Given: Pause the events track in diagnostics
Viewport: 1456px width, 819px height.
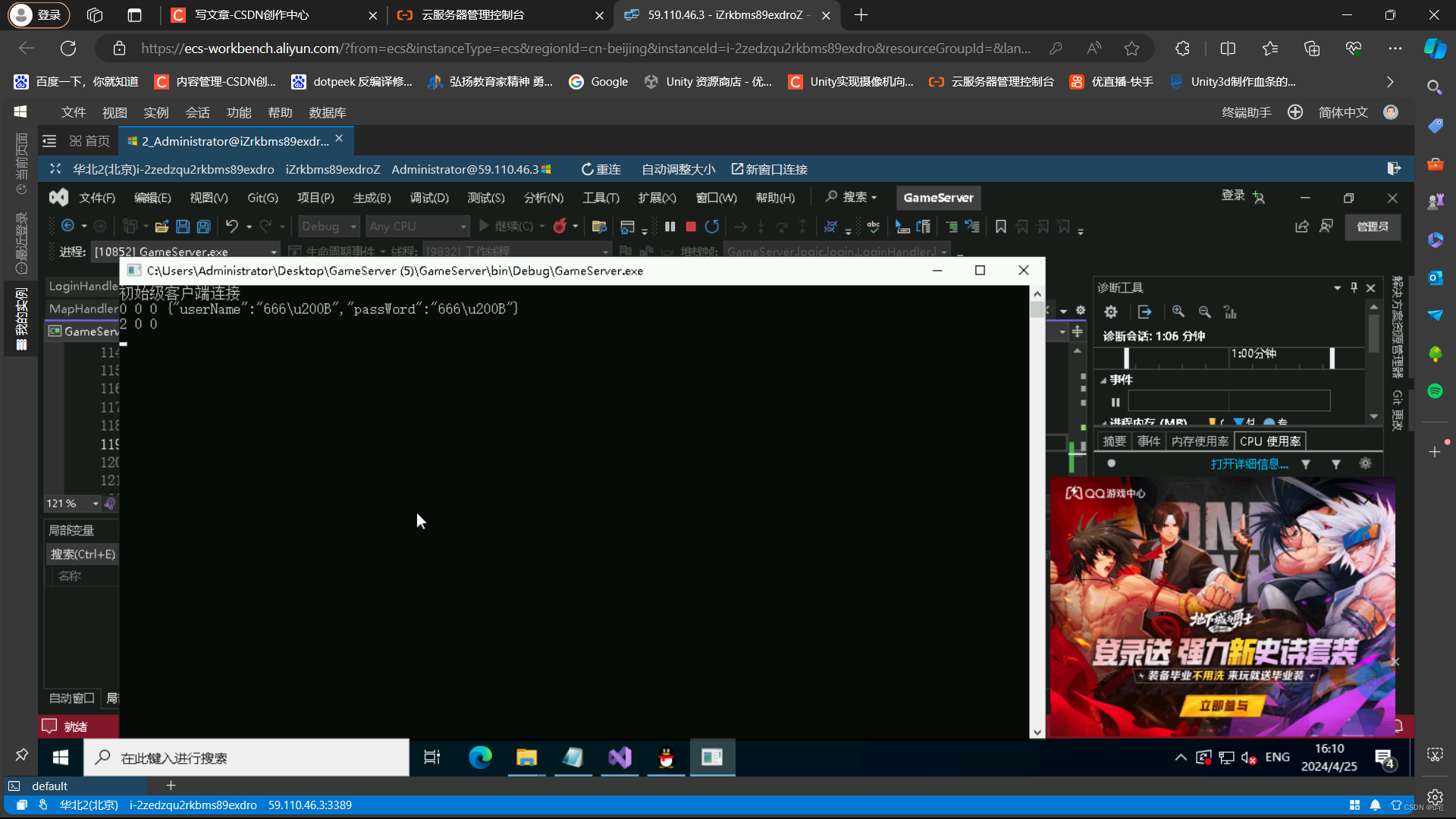Looking at the screenshot, I should click(x=1116, y=402).
